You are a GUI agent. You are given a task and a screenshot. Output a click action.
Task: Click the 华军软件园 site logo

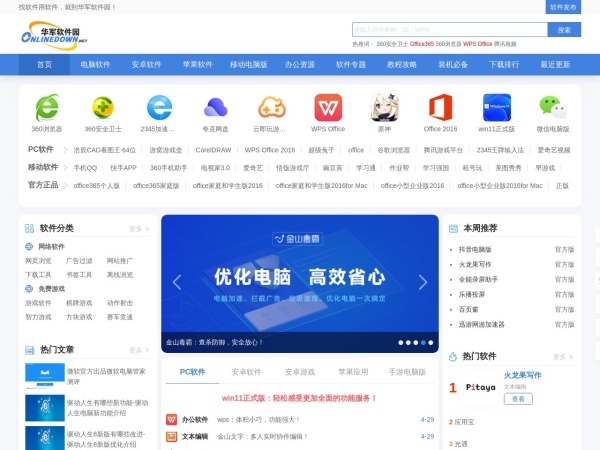[61, 34]
